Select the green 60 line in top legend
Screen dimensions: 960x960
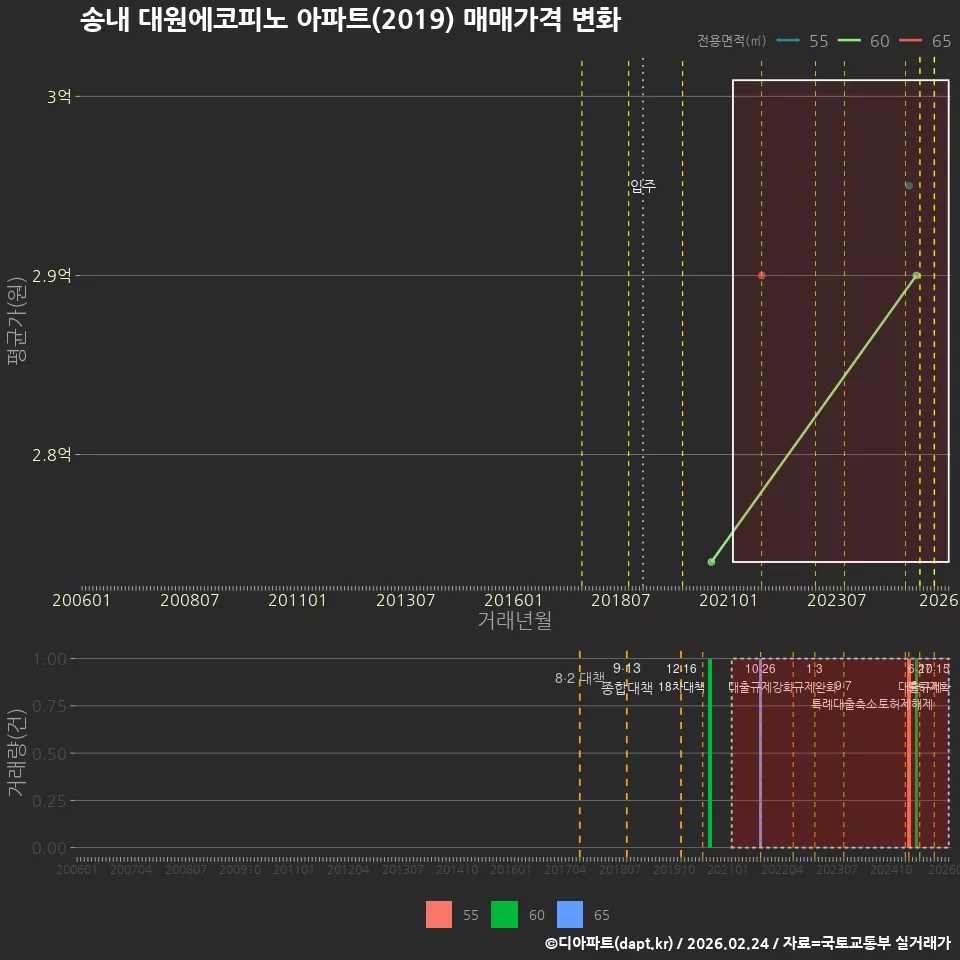849,41
